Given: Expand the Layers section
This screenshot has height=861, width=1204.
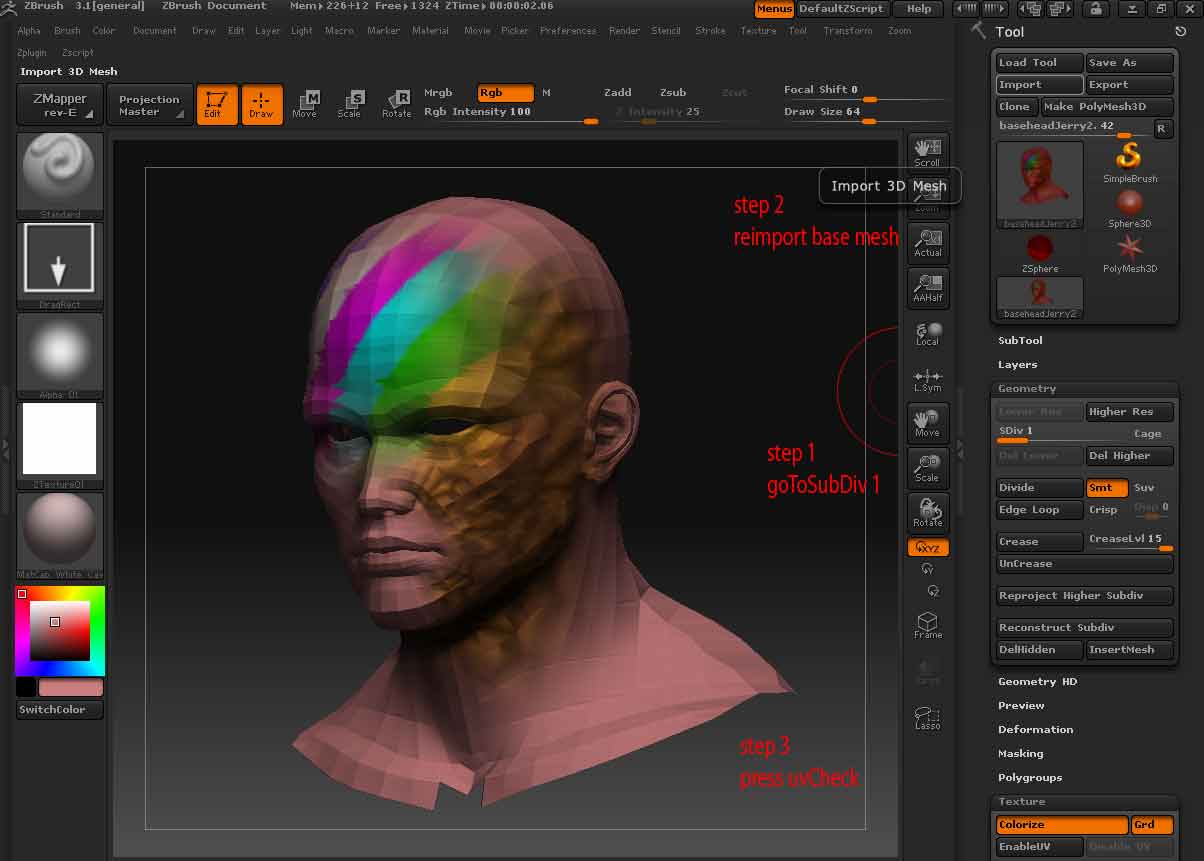Looking at the screenshot, I should coord(1017,364).
